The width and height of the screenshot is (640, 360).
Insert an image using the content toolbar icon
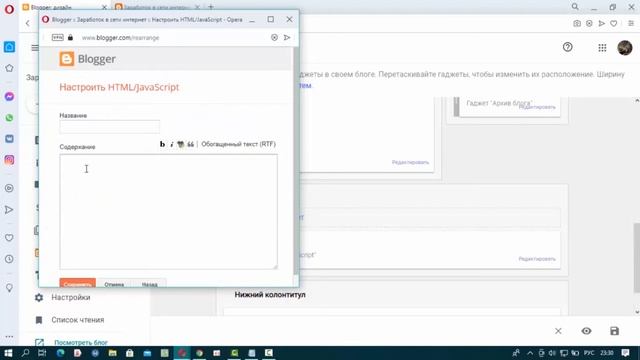180,144
